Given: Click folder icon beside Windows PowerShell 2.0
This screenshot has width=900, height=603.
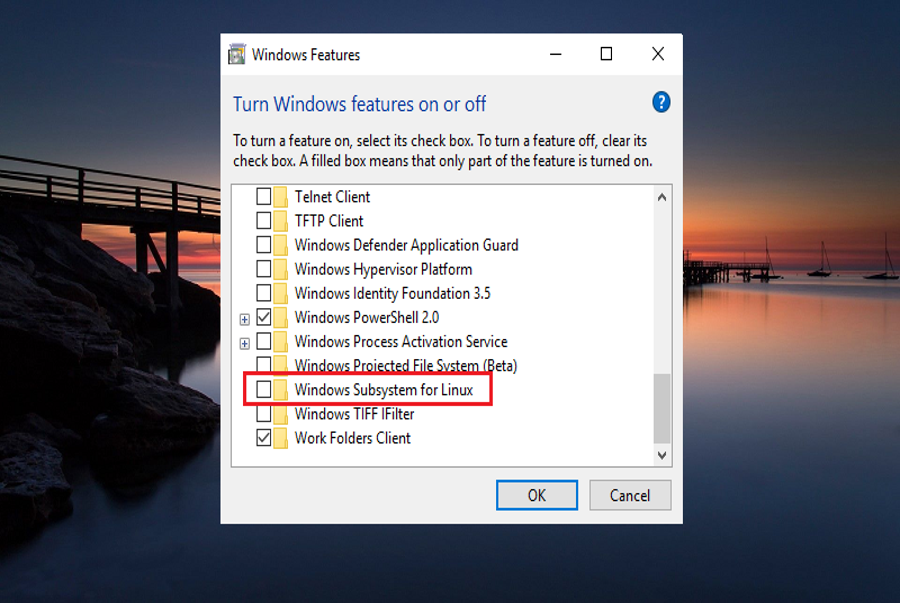Looking at the screenshot, I should pyautogui.click(x=280, y=317).
